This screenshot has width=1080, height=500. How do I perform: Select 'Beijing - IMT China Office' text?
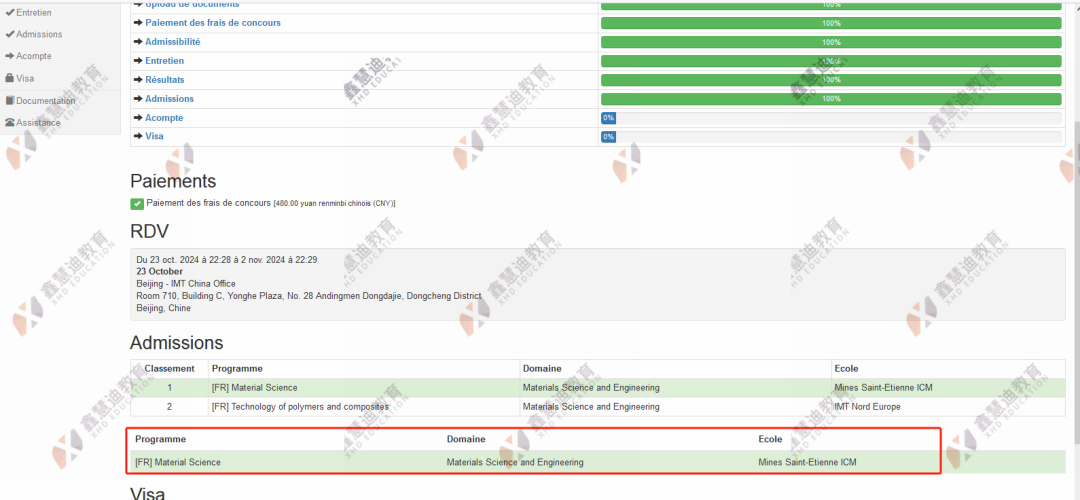pos(186,284)
